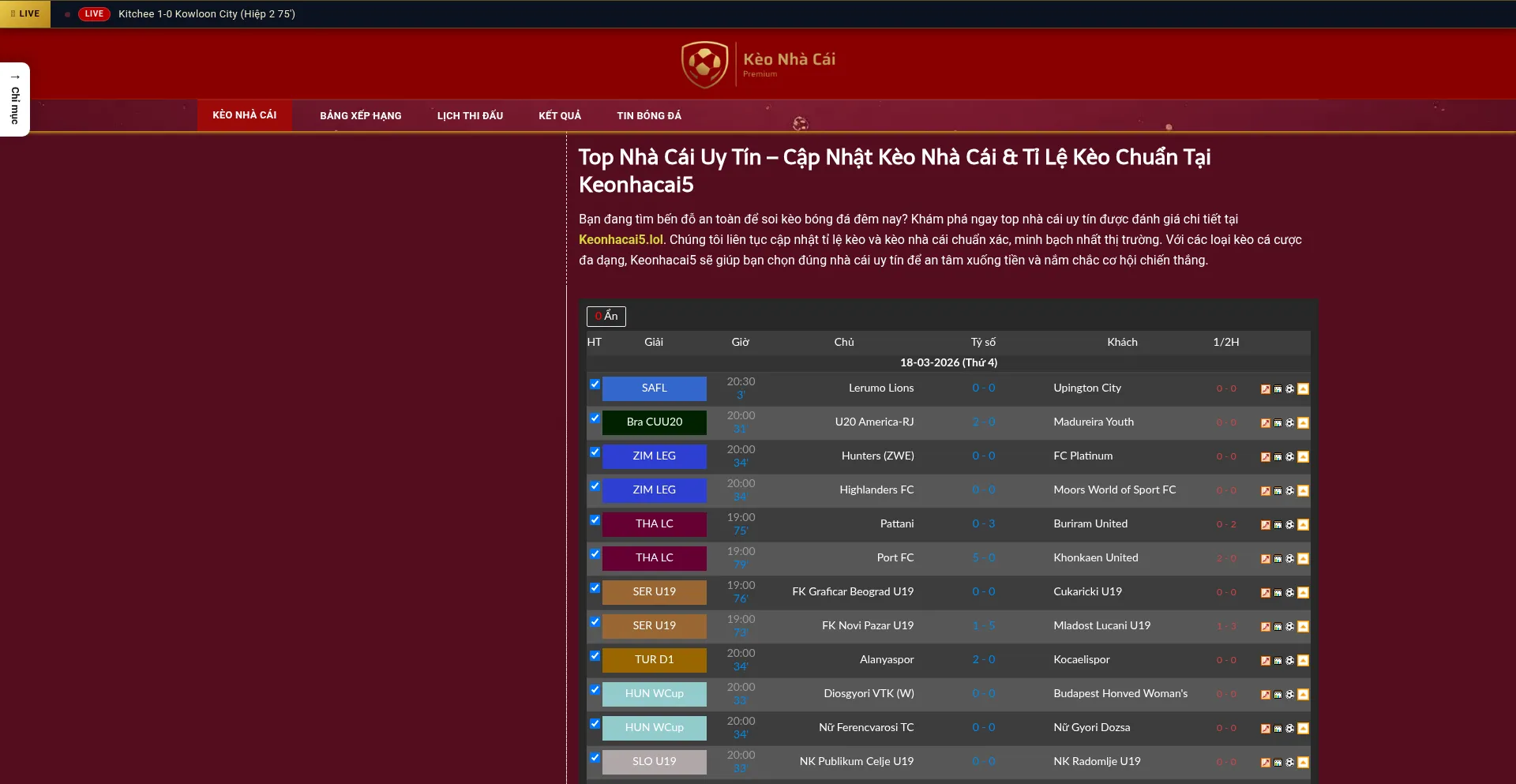Open stats table icon in Buriram United row

coord(1278,524)
